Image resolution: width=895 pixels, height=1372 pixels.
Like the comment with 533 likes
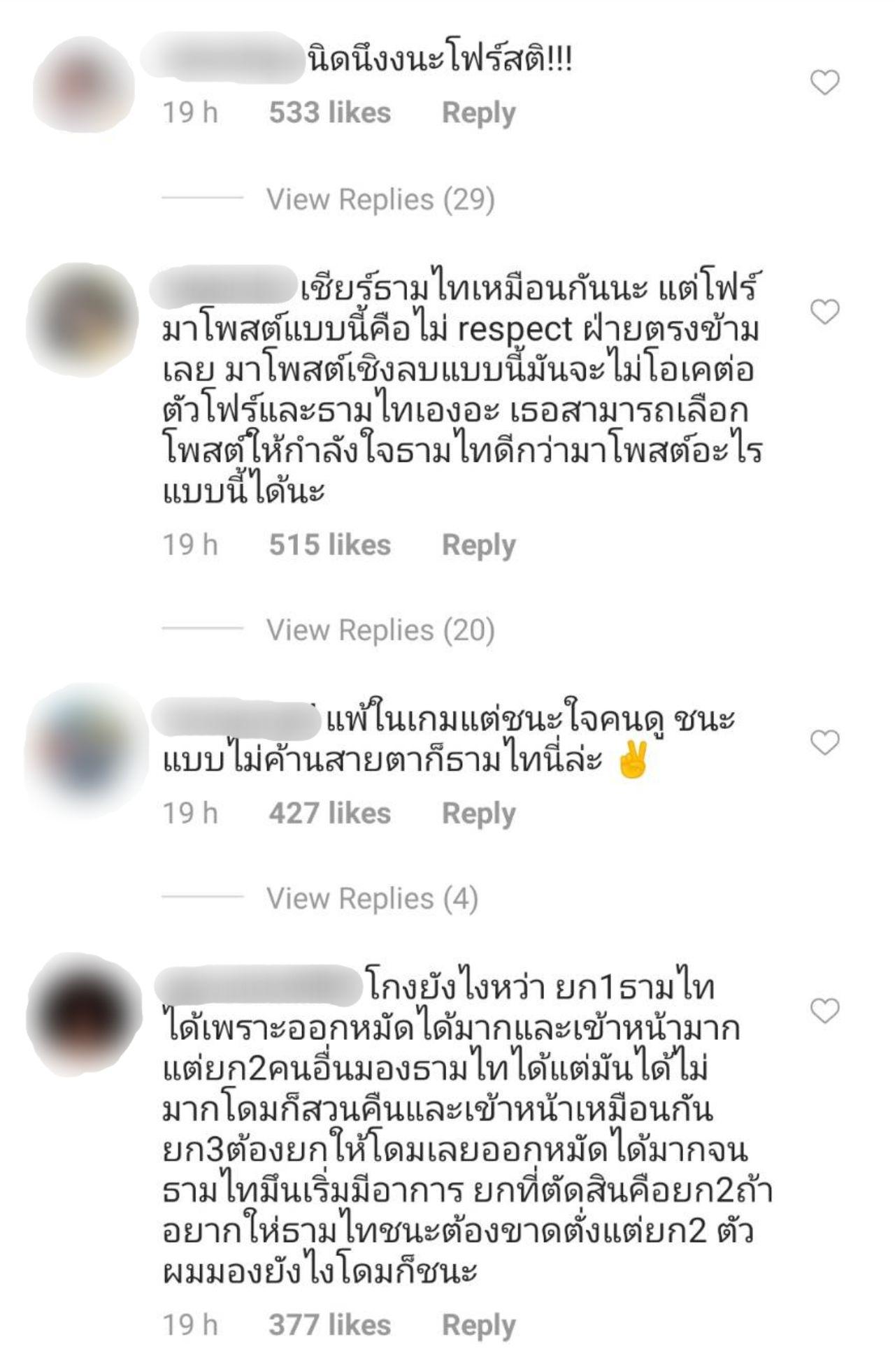click(x=824, y=82)
